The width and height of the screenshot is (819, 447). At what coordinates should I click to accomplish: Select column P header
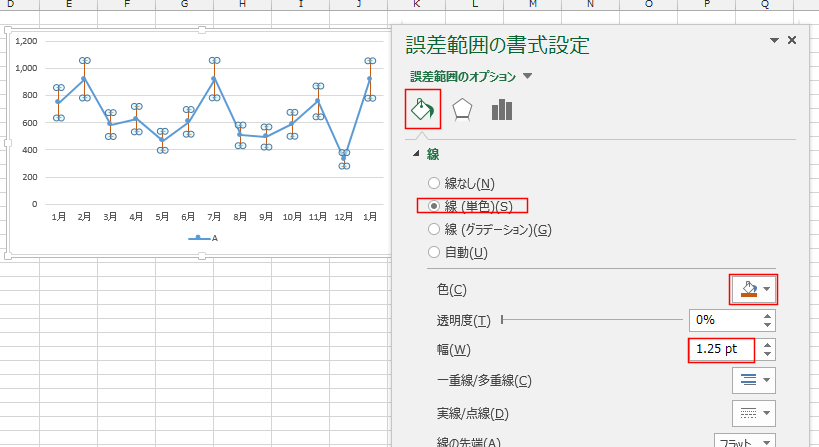coord(707,4)
